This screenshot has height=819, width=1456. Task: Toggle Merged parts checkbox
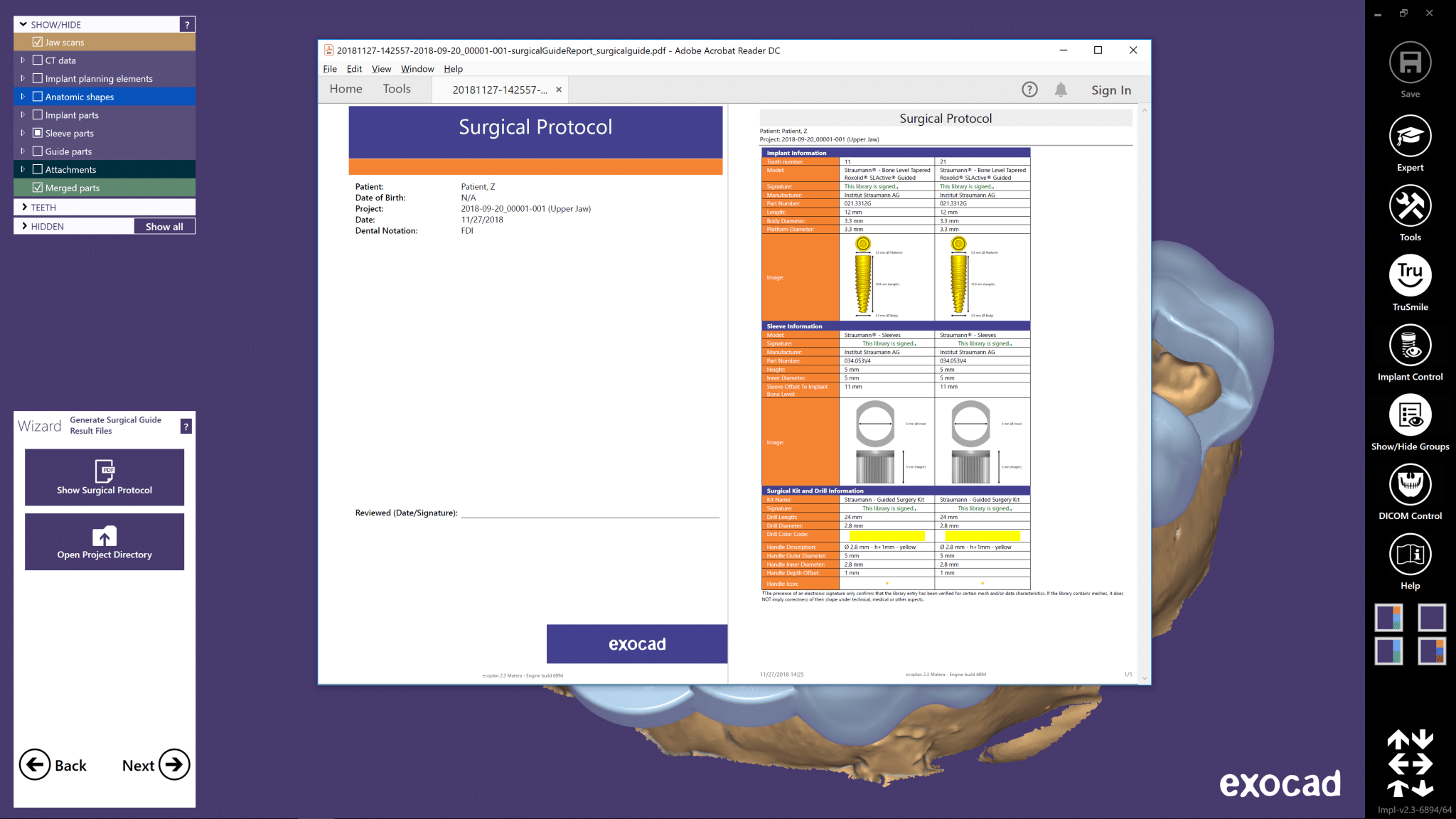(x=38, y=187)
